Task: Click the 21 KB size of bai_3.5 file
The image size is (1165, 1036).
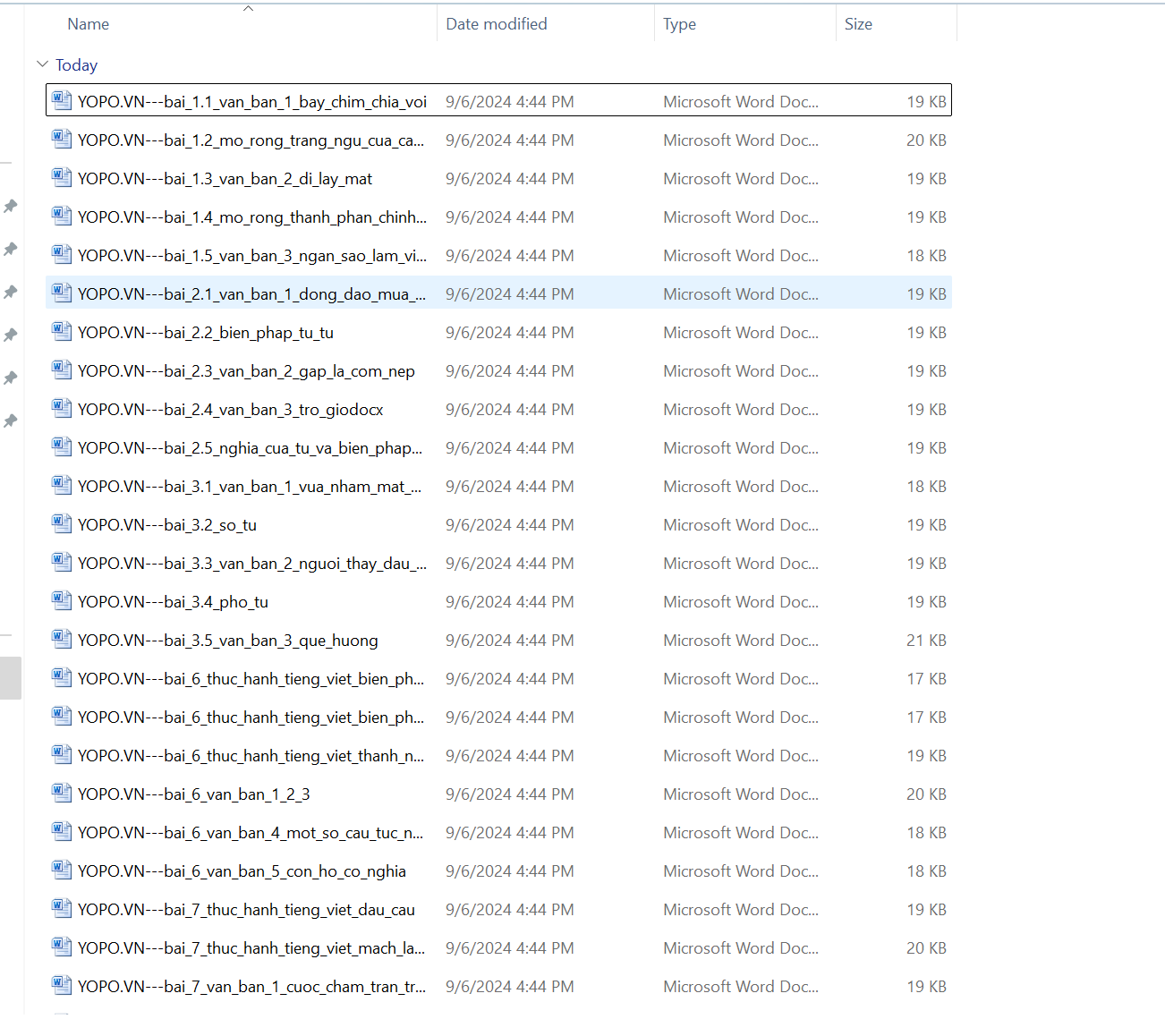Action: click(926, 641)
